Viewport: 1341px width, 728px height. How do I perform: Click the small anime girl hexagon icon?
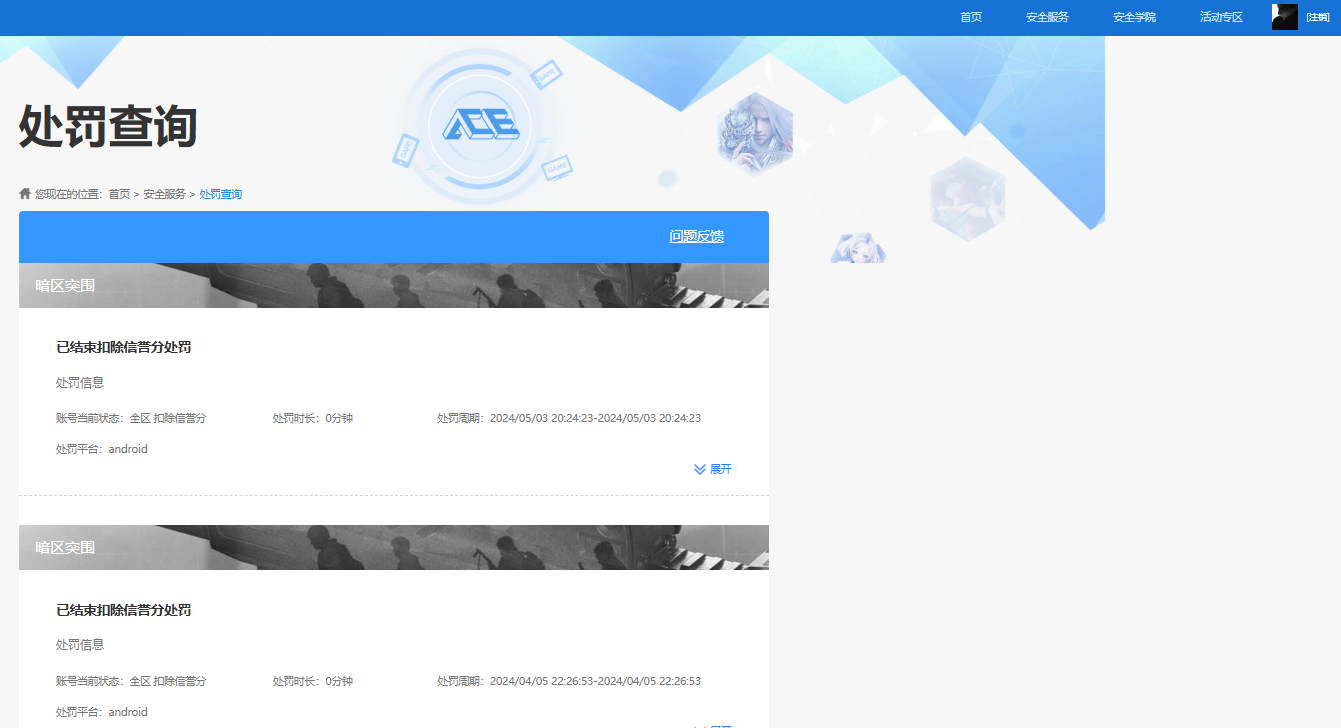click(x=858, y=248)
